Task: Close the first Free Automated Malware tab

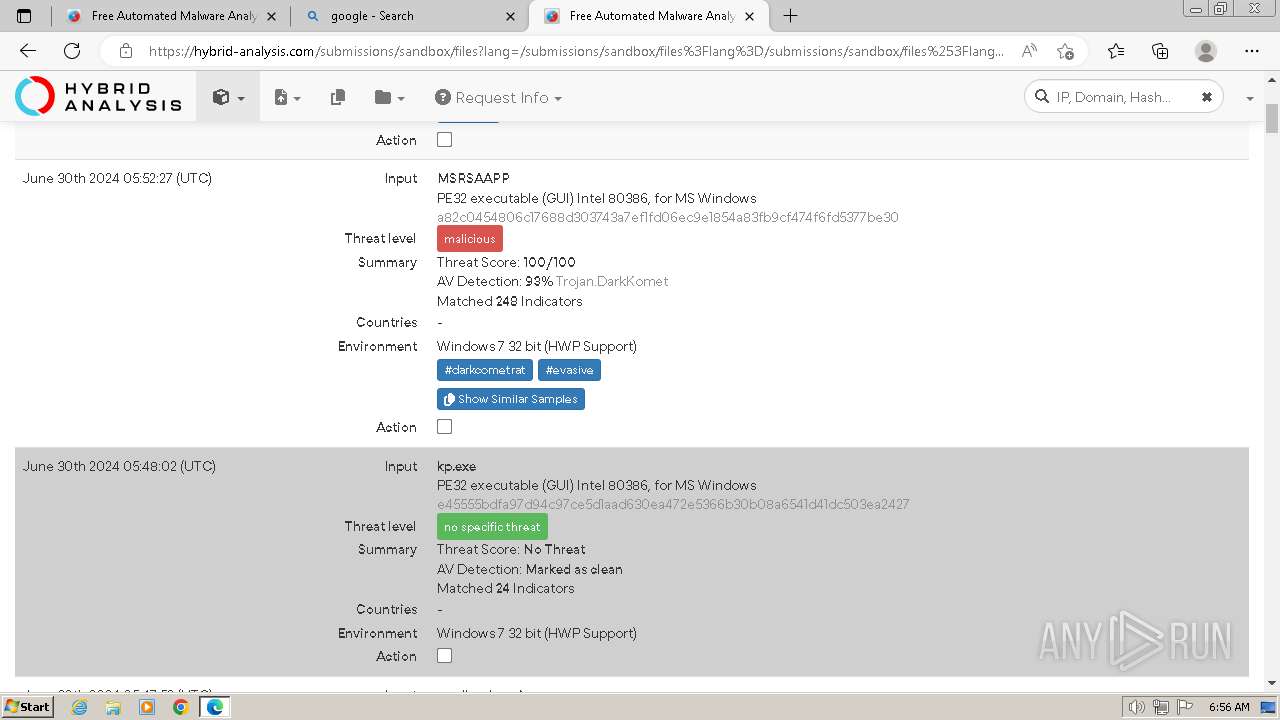Action: pyautogui.click(x=272, y=16)
